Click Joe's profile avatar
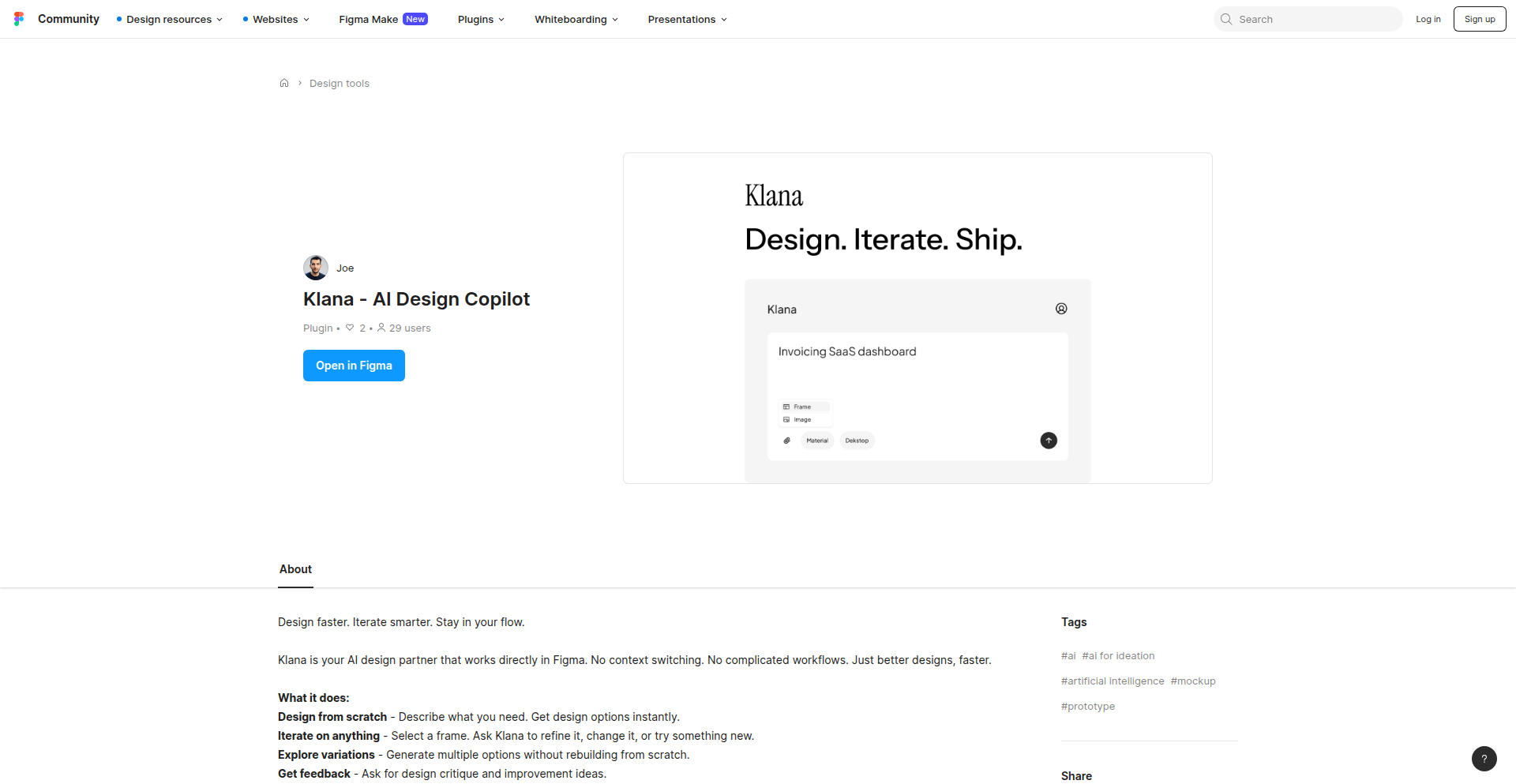This screenshot has width=1516, height=784. point(315,268)
